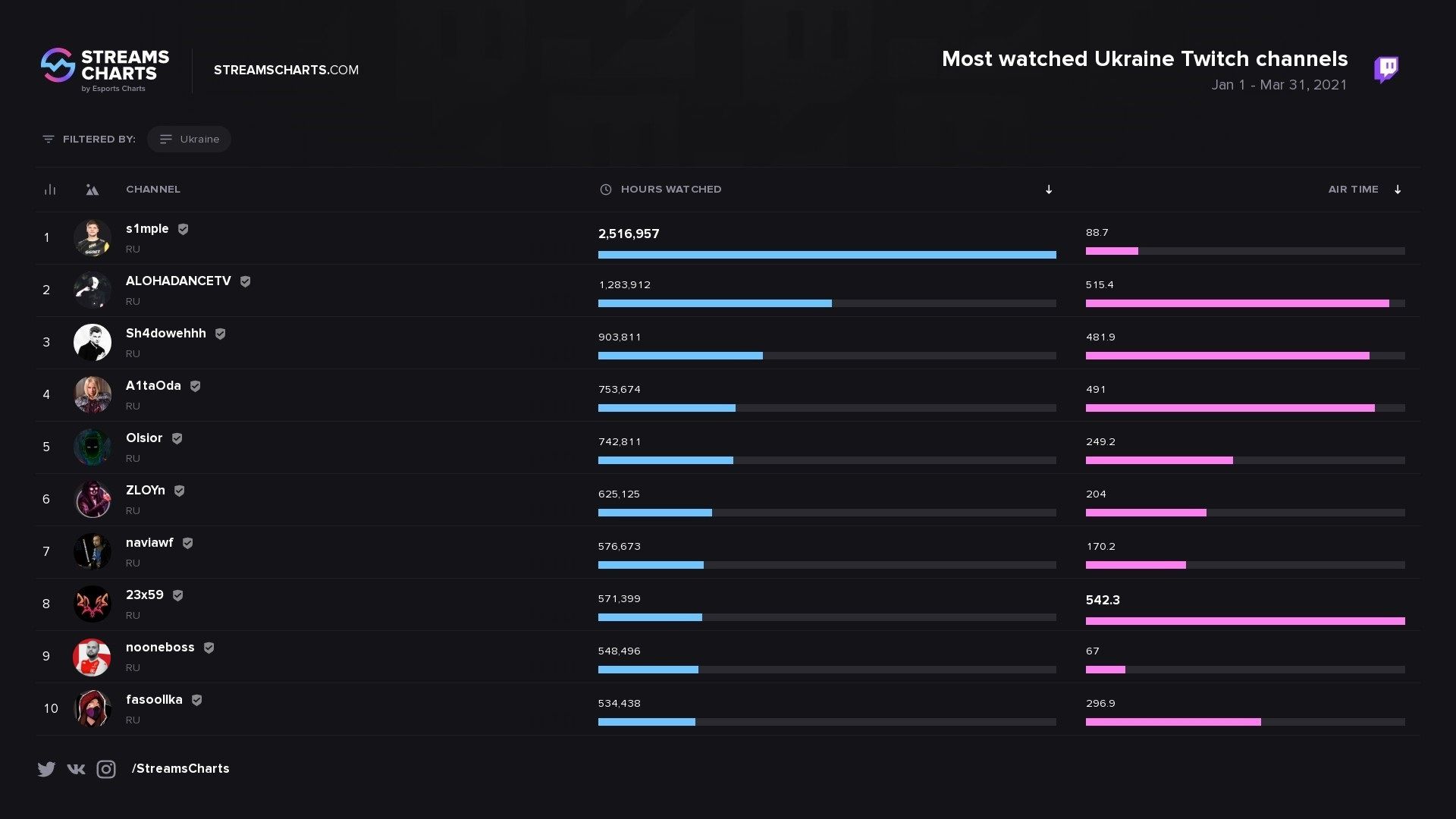Open the A1taOda channel name
The image size is (1456, 819).
pyautogui.click(x=153, y=386)
